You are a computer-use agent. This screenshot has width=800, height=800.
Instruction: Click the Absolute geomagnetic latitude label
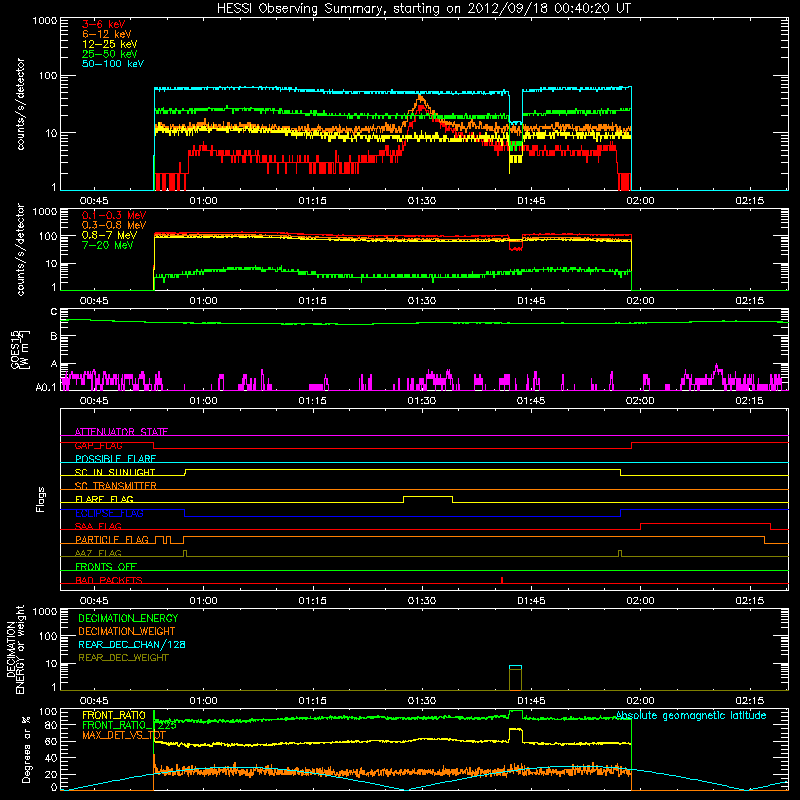point(691,716)
